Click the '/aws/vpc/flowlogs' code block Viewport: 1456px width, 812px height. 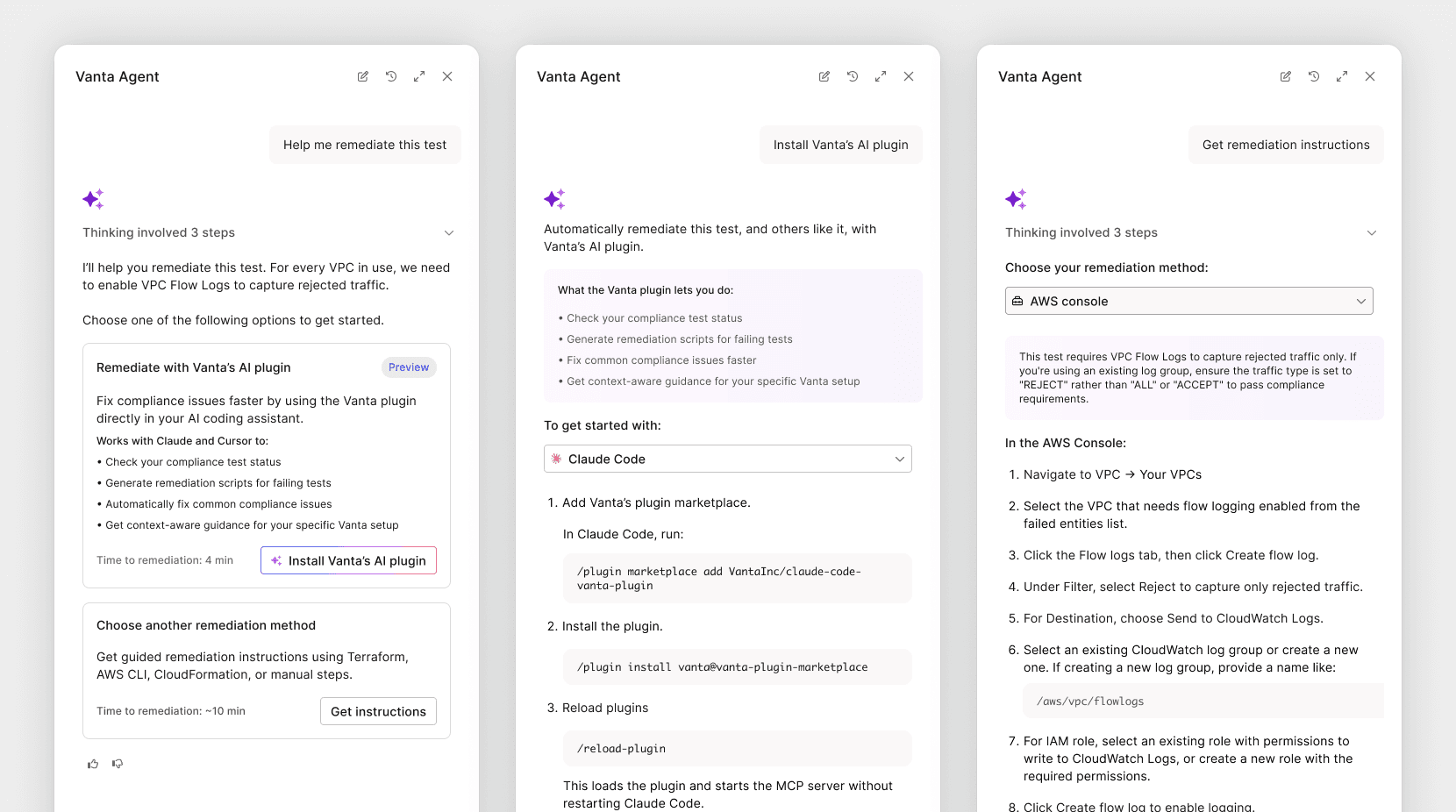pyautogui.click(x=1203, y=701)
